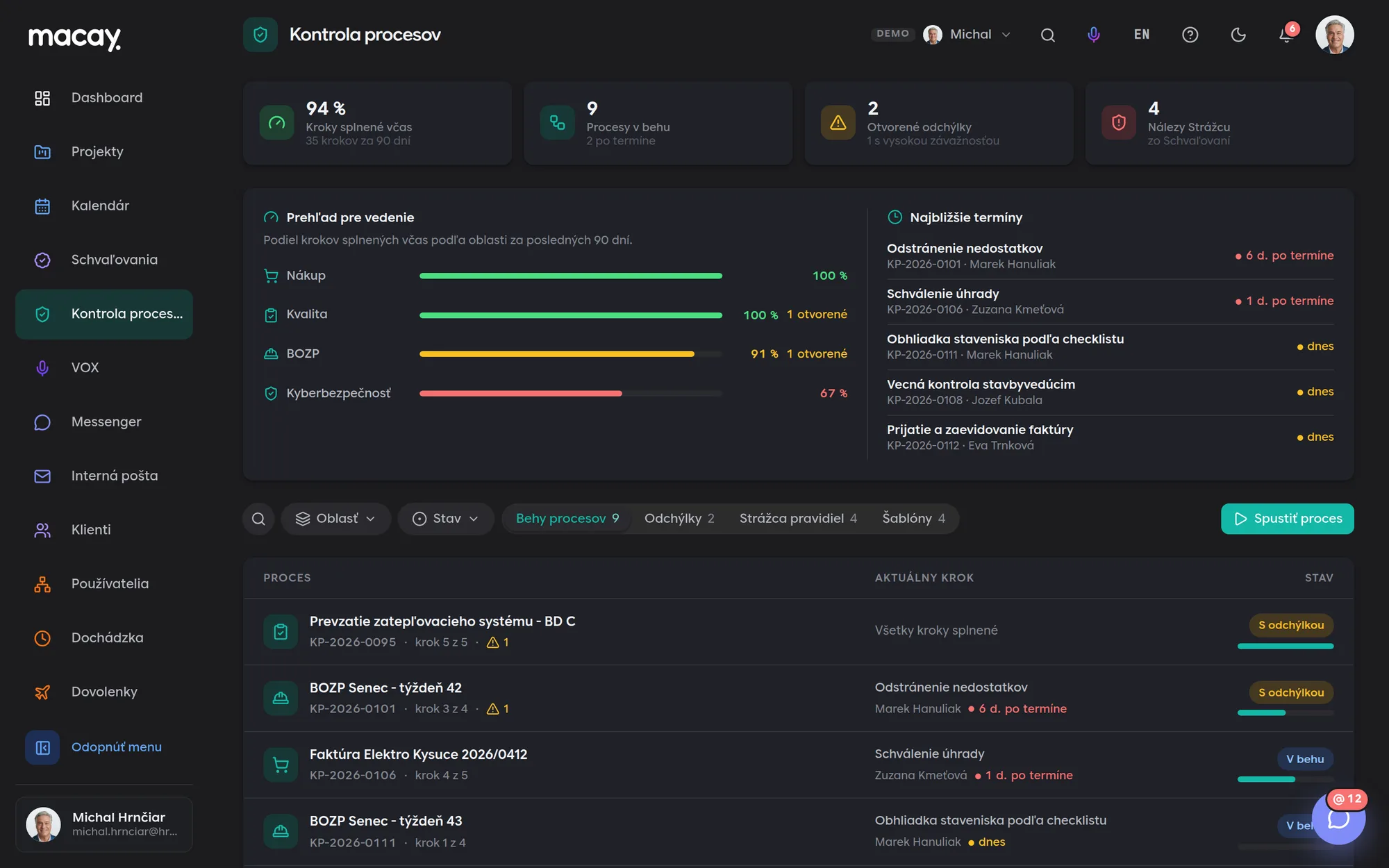
Task: Click Odopnúť menu to unpin sidebar
Action: click(x=104, y=748)
